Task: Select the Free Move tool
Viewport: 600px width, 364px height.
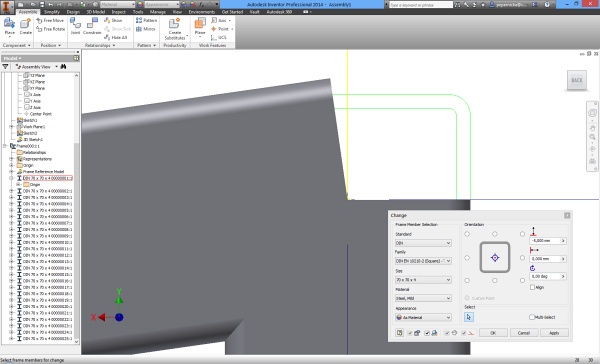Action: pos(50,20)
